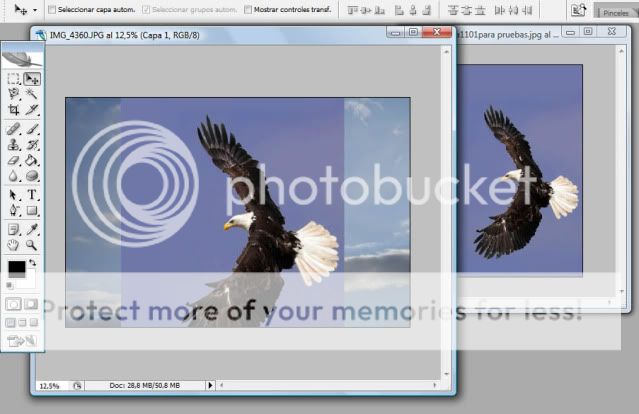Select the Slice tool
Screen dimensions: 639x414
pyautogui.click(x=32, y=109)
